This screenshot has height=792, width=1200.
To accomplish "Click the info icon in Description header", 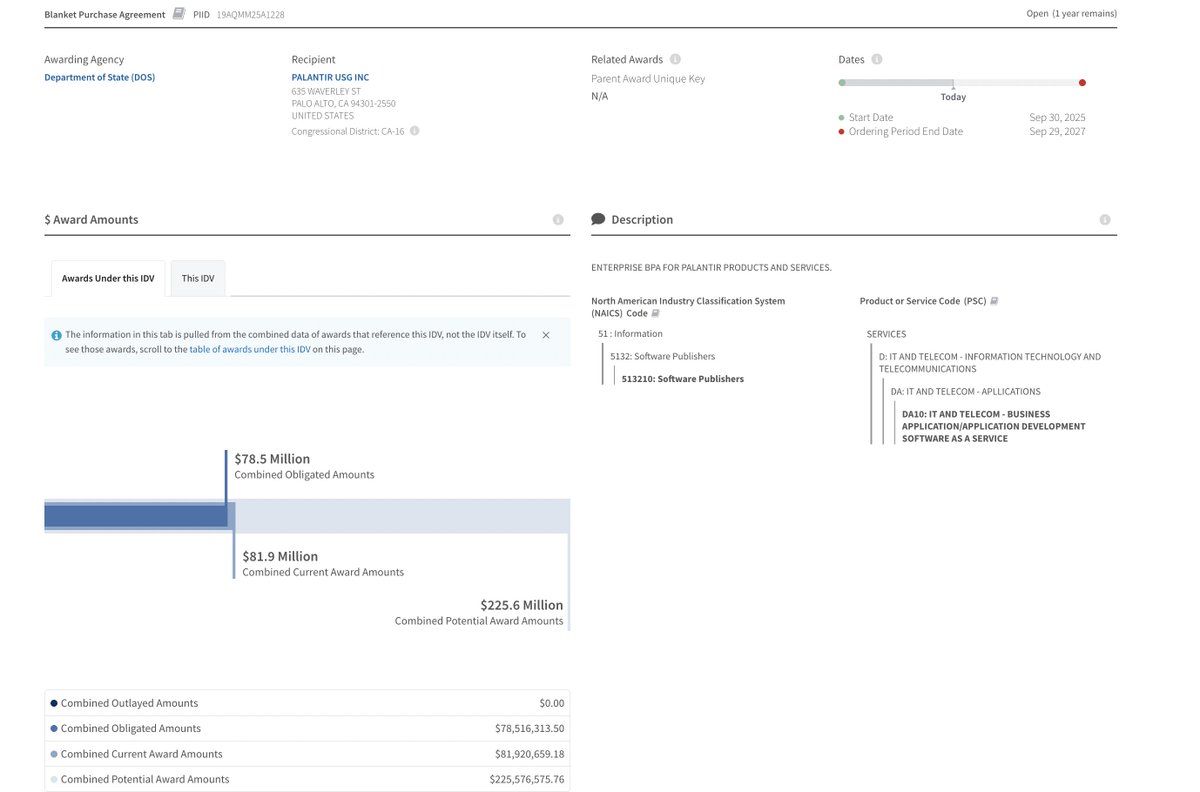I will pos(1105,220).
